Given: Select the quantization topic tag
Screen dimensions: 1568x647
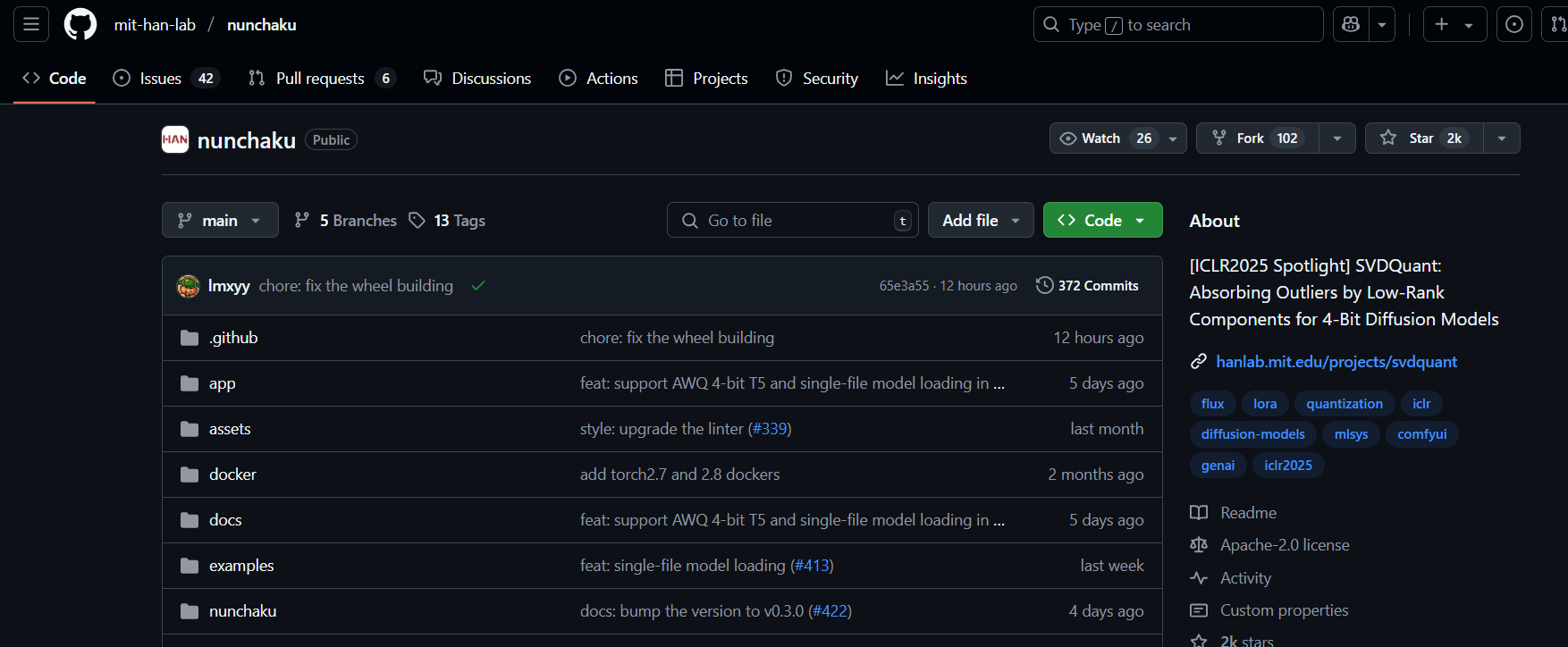Looking at the screenshot, I should point(1344,404).
